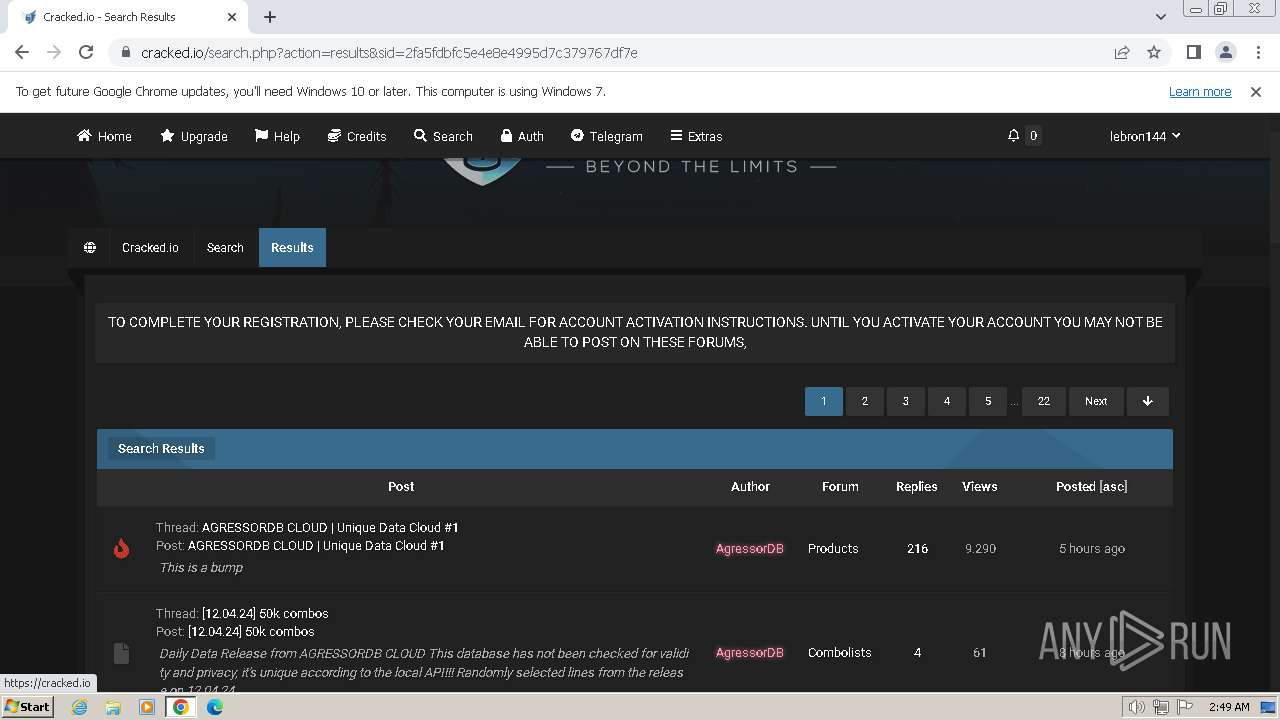Open the Search menu item

(x=443, y=136)
